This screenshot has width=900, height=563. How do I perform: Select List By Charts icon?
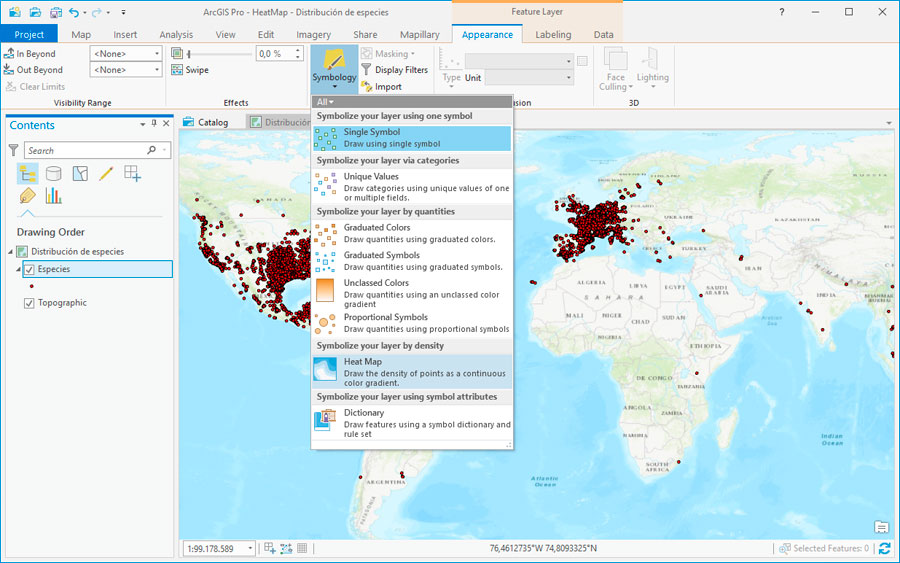pos(53,196)
